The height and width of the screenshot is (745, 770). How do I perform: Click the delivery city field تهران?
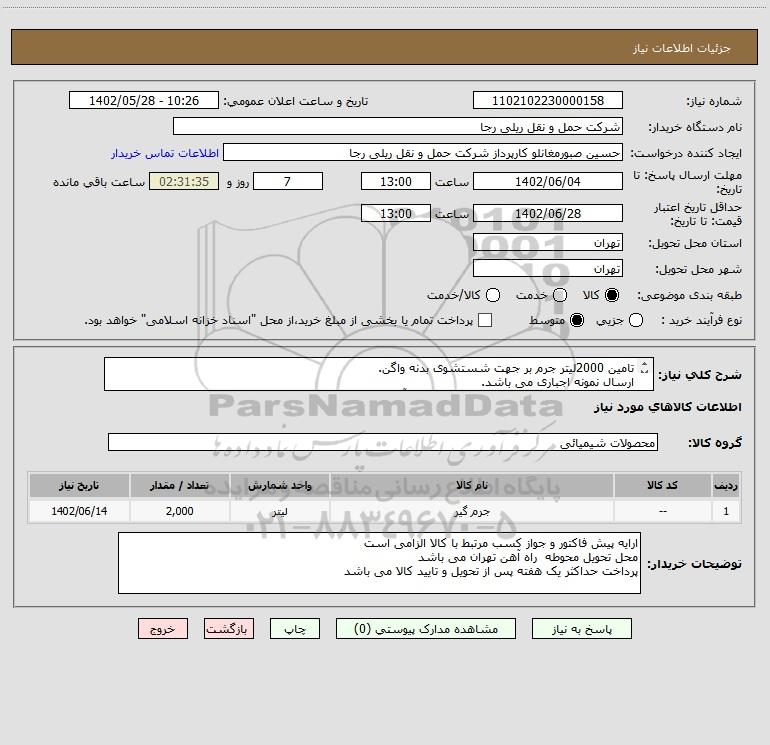tap(548, 269)
